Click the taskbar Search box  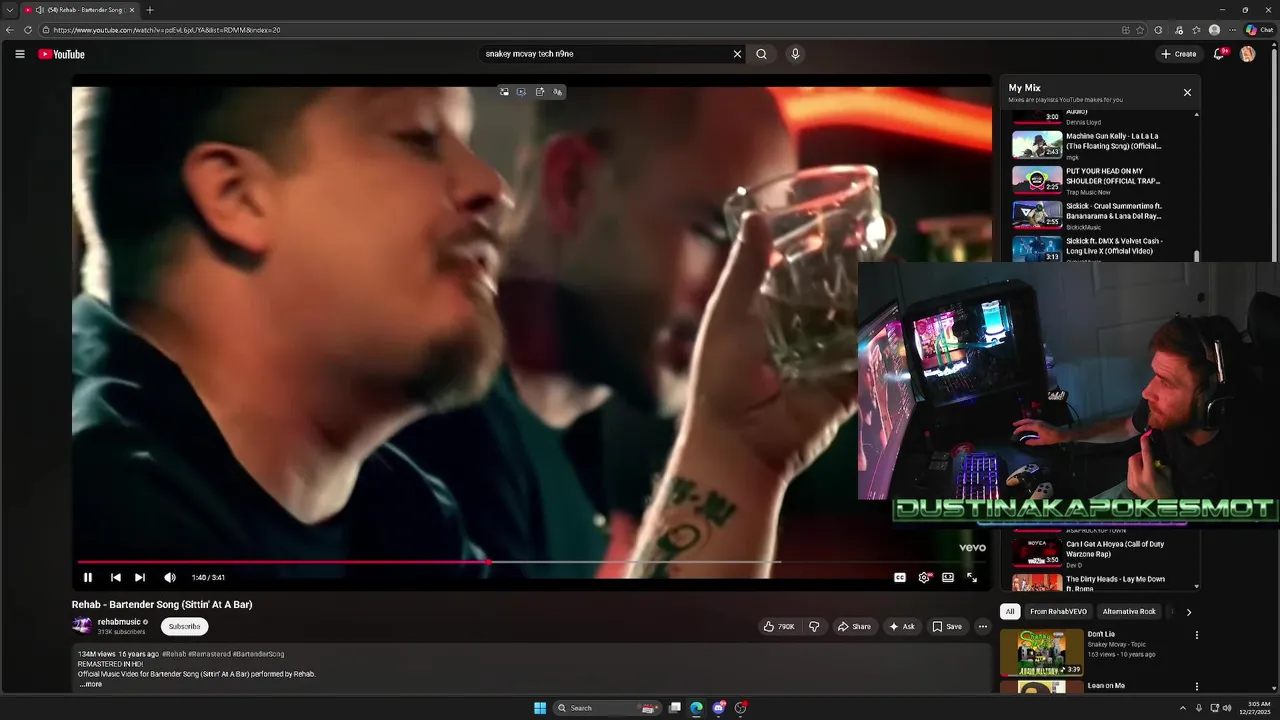coord(607,708)
